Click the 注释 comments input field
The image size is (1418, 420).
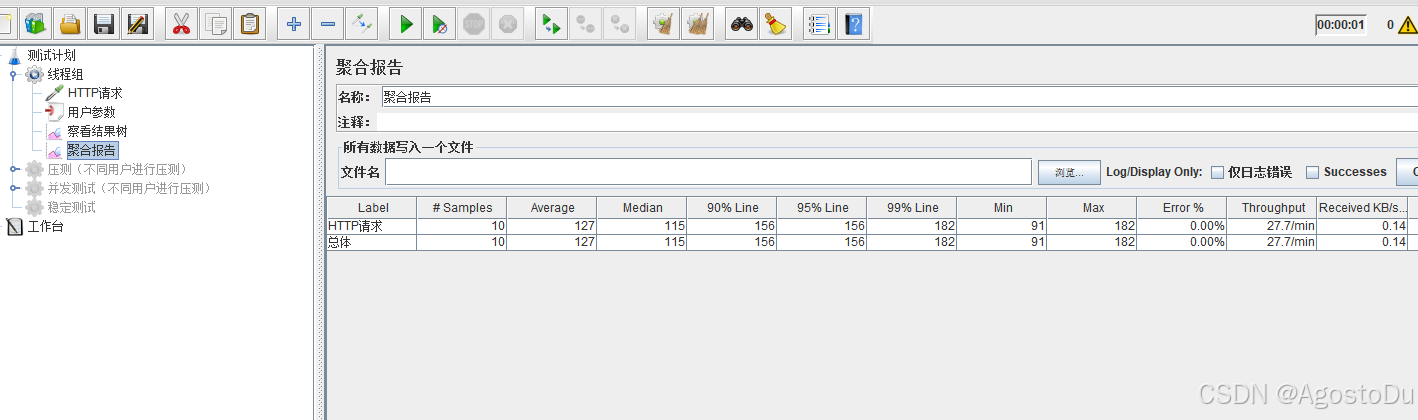coord(897,122)
